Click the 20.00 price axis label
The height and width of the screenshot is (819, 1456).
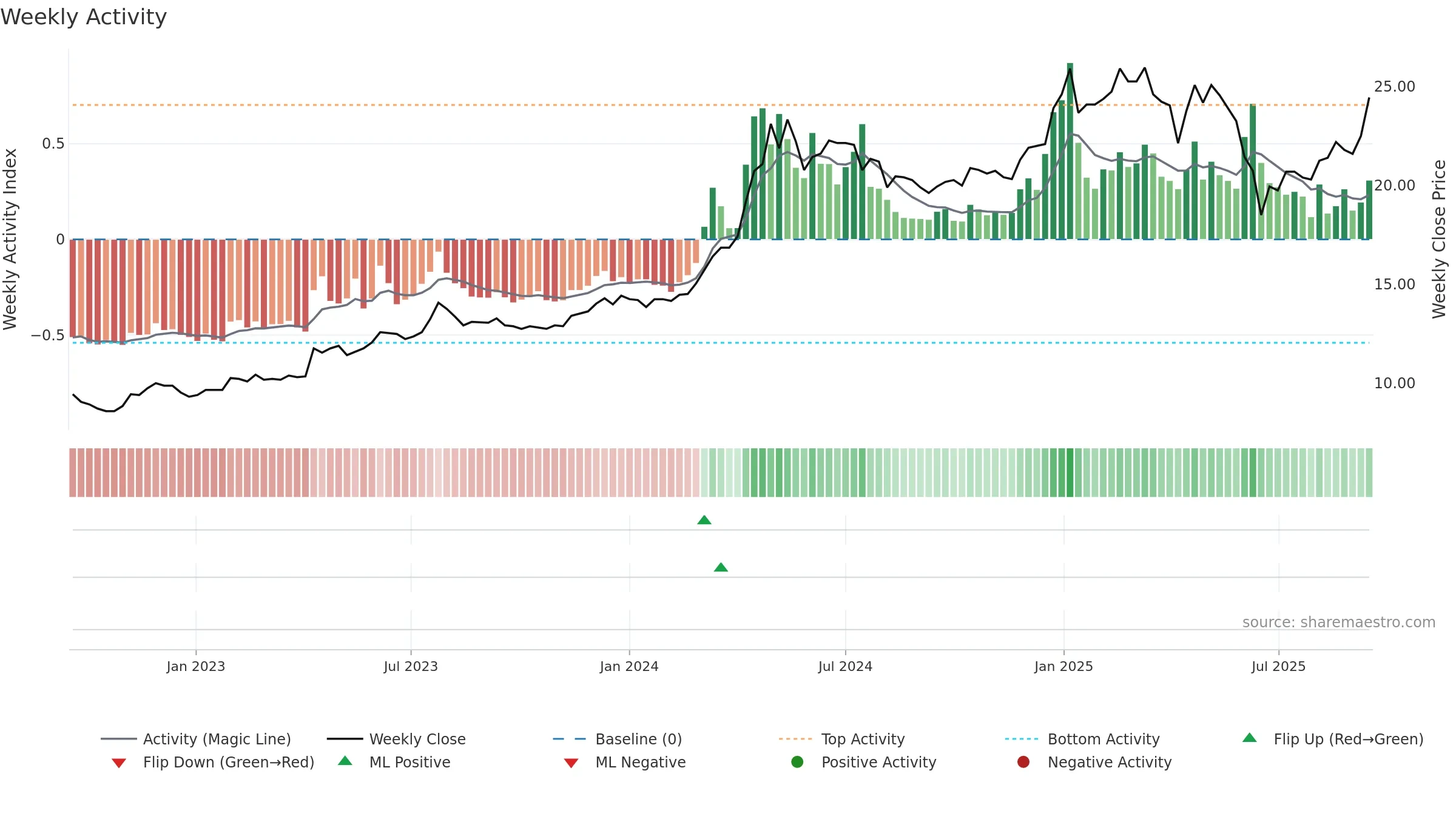pos(1395,186)
